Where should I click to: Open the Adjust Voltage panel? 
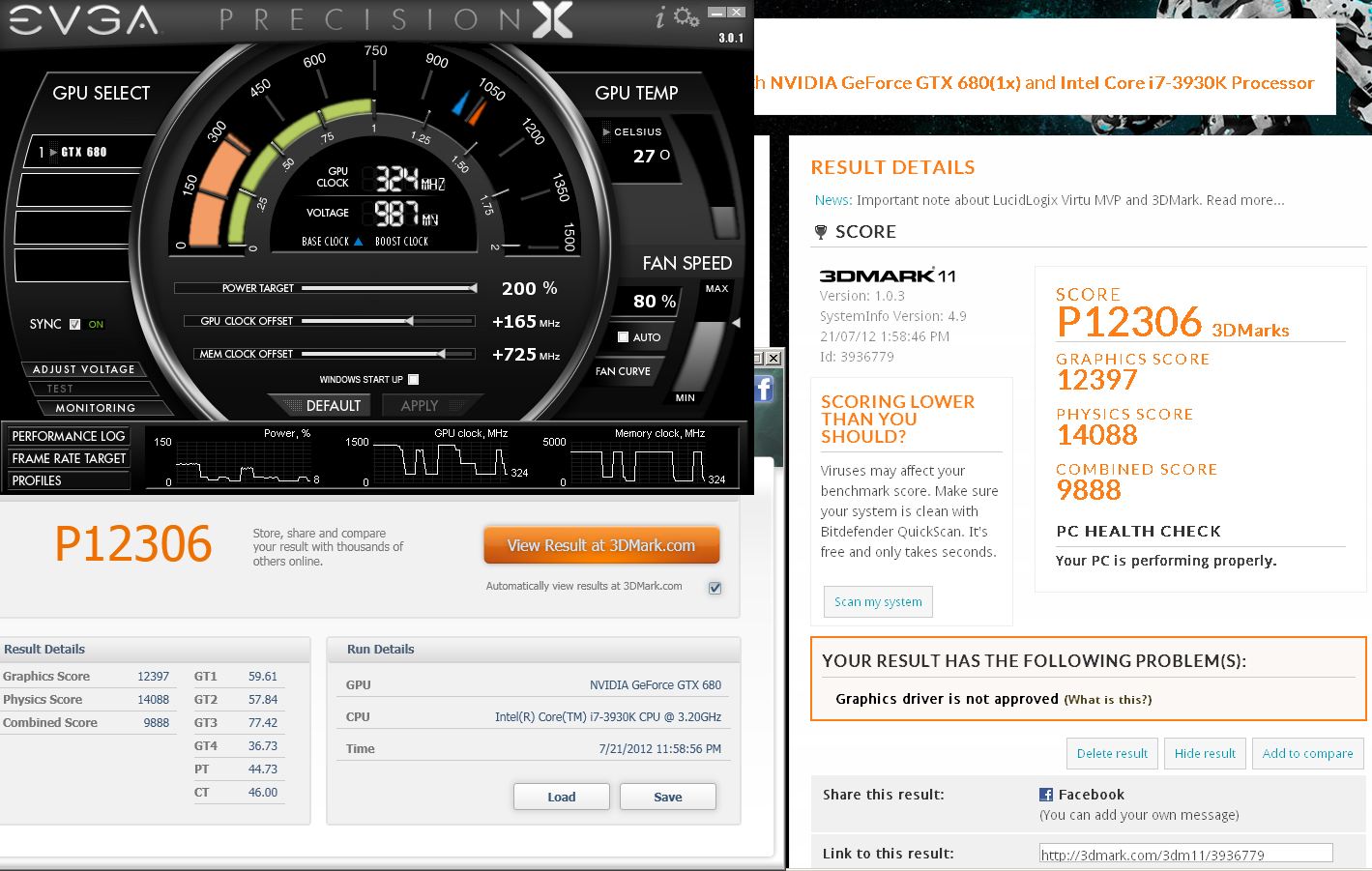pyautogui.click(x=84, y=369)
